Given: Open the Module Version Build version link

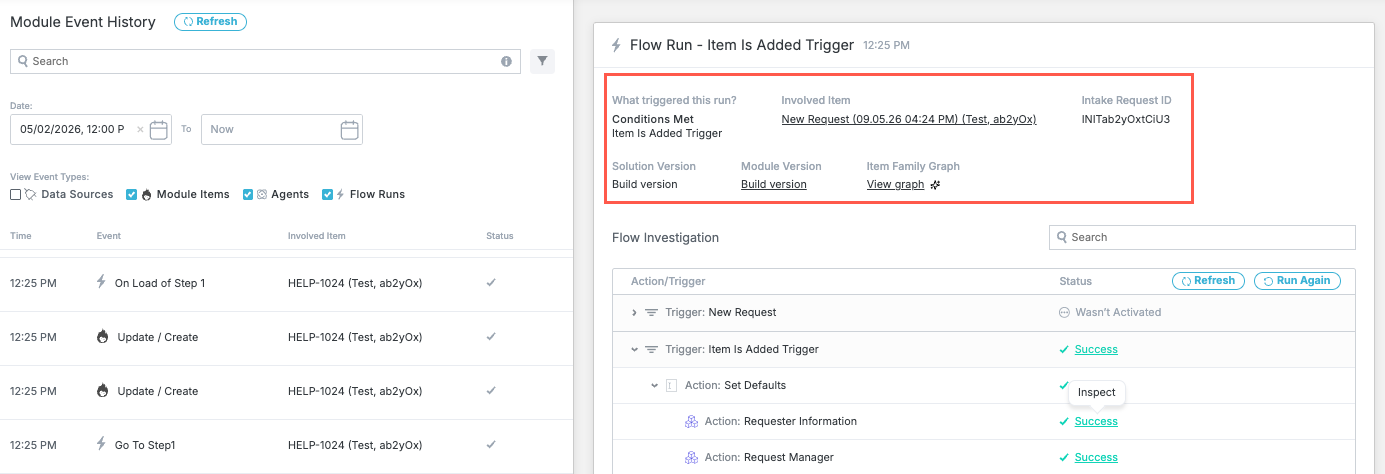Looking at the screenshot, I should pos(773,184).
